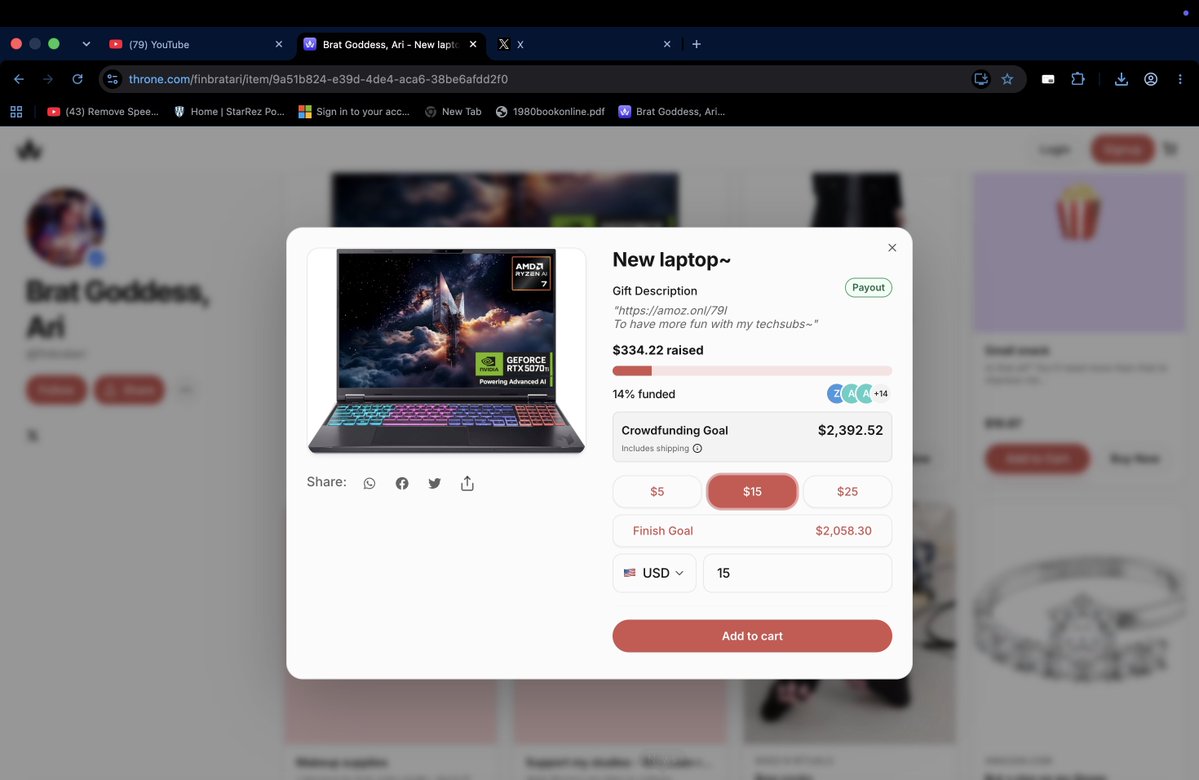Close the YouTube tab

click(x=278, y=44)
